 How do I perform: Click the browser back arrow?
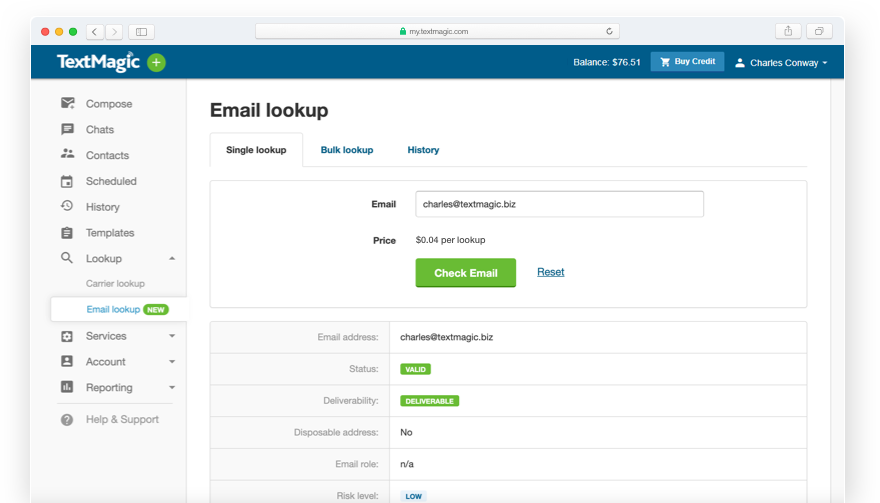(x=94, y=32)
